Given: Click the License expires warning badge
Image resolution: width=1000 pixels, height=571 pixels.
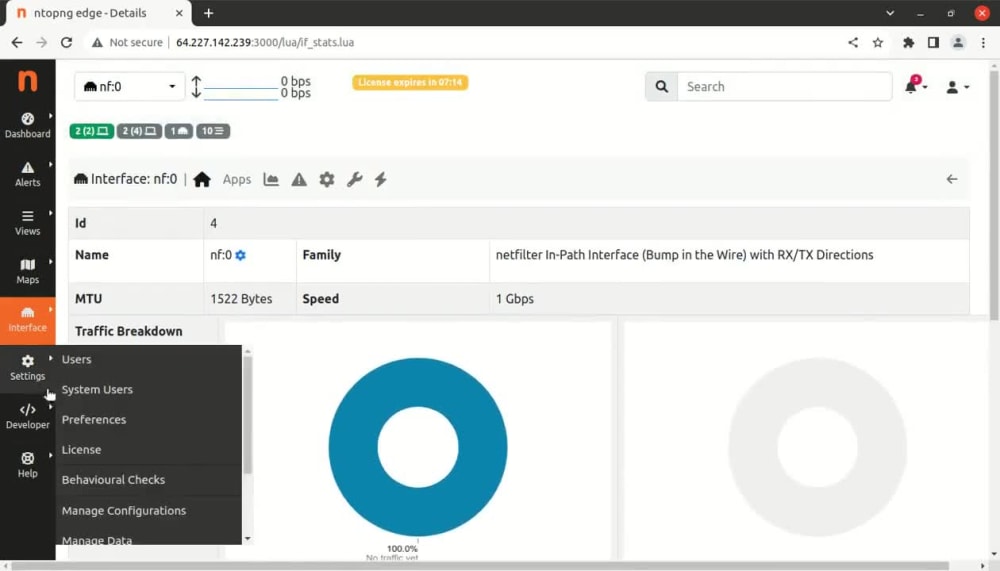Looking at the screenshot, I should pos(410,82).
